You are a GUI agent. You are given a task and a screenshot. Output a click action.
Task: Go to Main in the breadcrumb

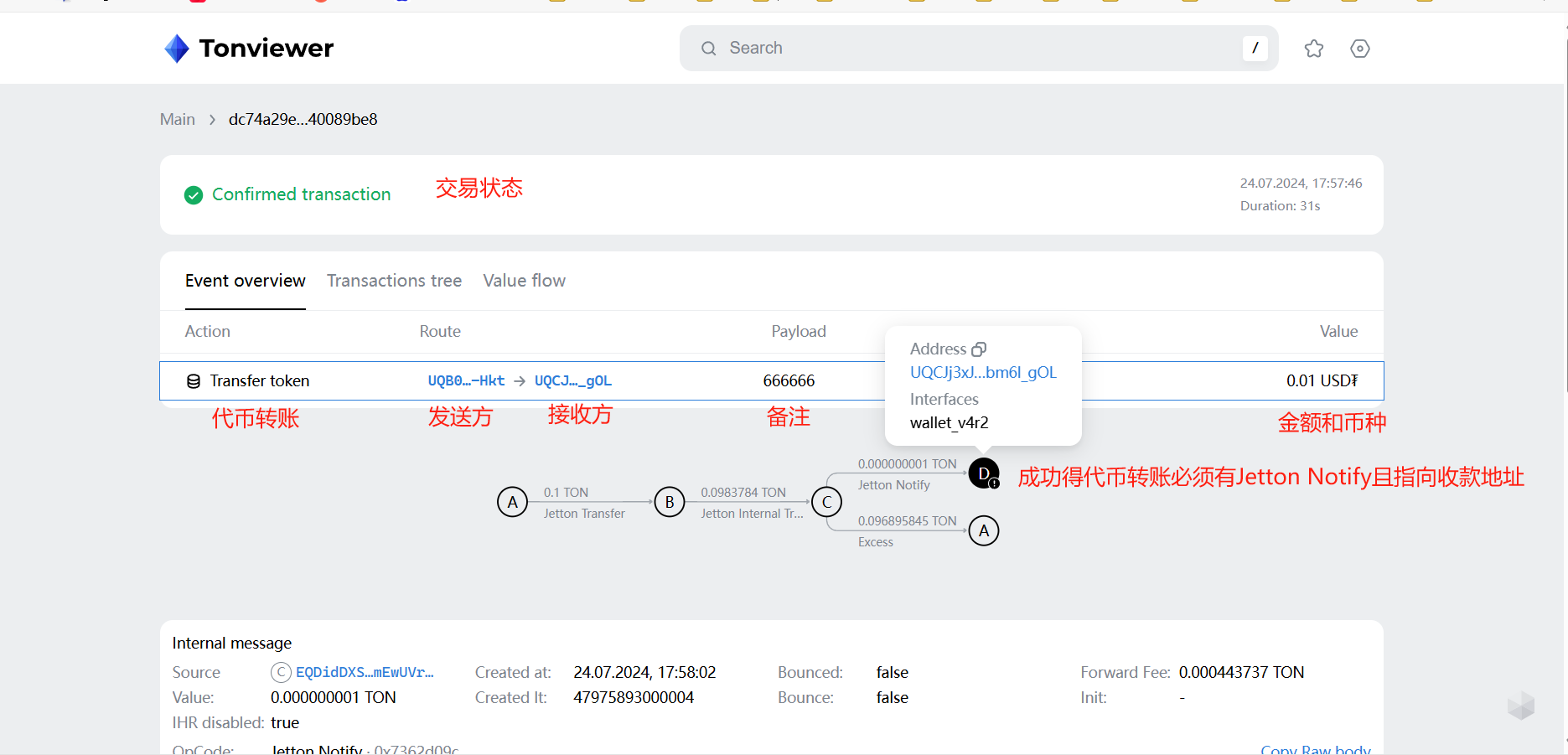(177, 120)
